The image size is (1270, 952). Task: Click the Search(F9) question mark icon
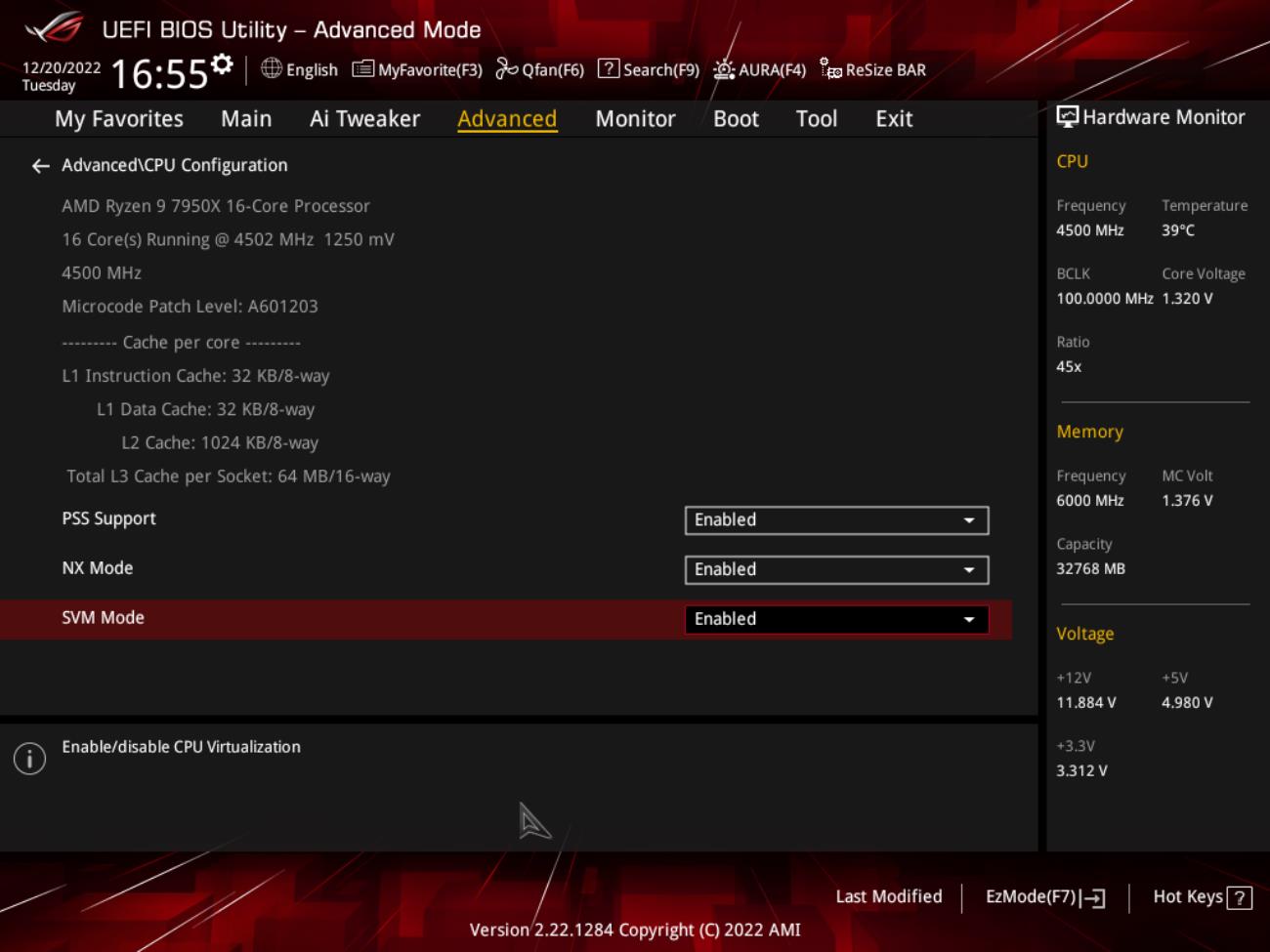tap(608, 68)
